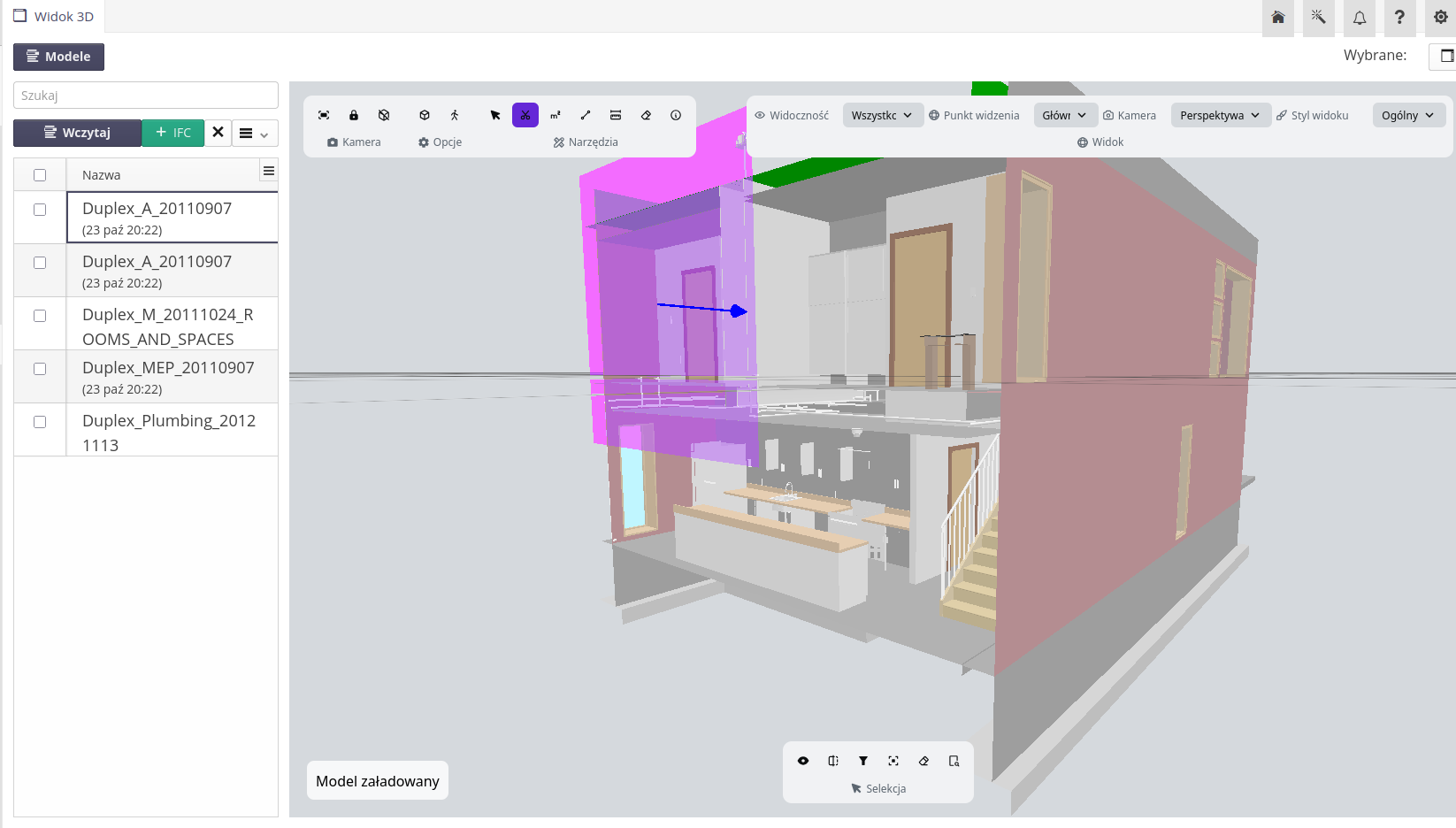Viewport: 1456px width, 828px height.
Task: Open the notifications bell icon
Action: point(1360,18)
